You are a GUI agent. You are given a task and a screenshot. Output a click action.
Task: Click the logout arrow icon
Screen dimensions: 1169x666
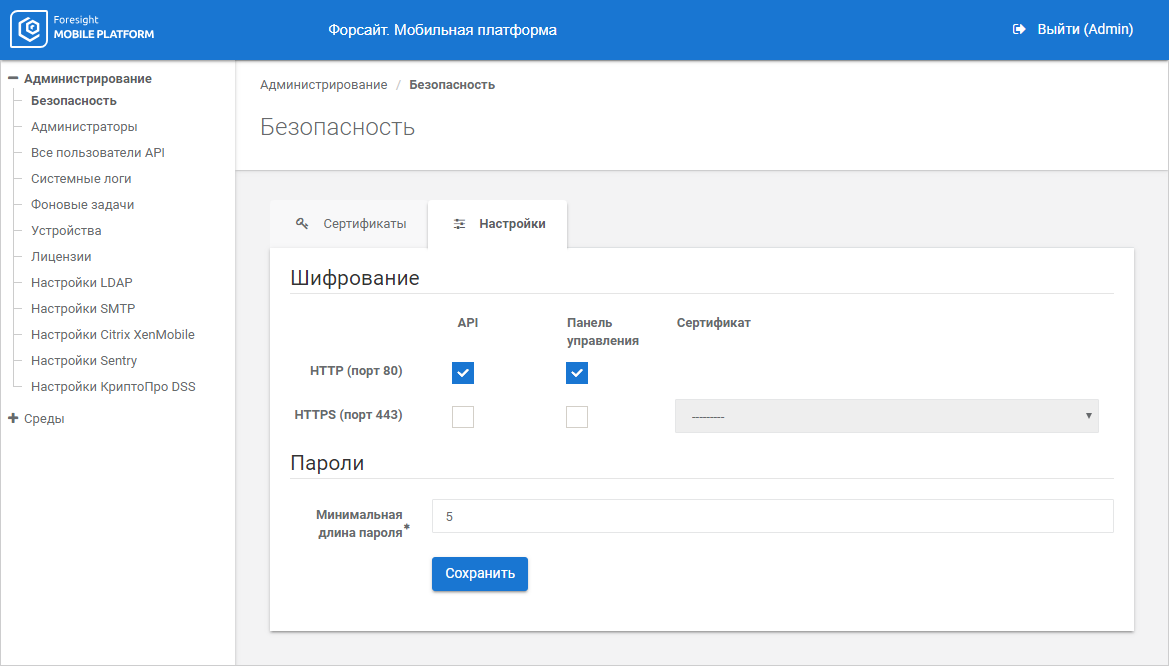pos(1019,30)
